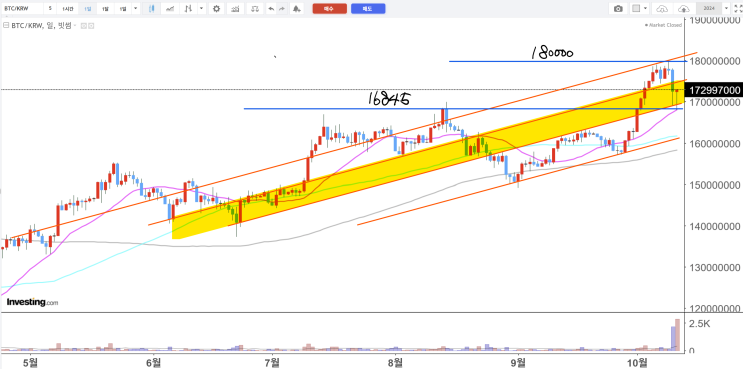Open chart settings gear
This screenshot has width=743, height=369.
[217, 9]
